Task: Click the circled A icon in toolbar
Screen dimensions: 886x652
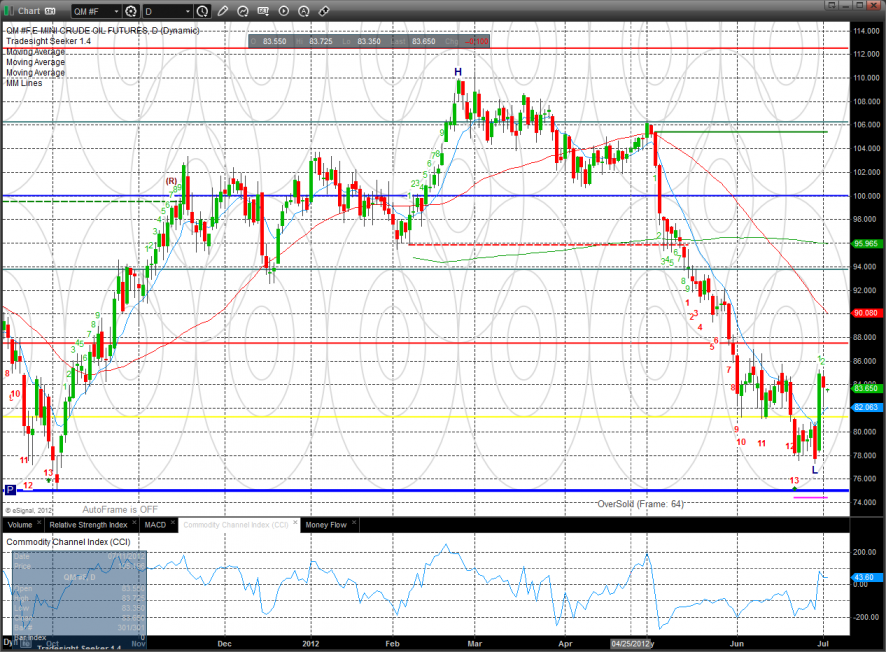Action: [305, 11]
